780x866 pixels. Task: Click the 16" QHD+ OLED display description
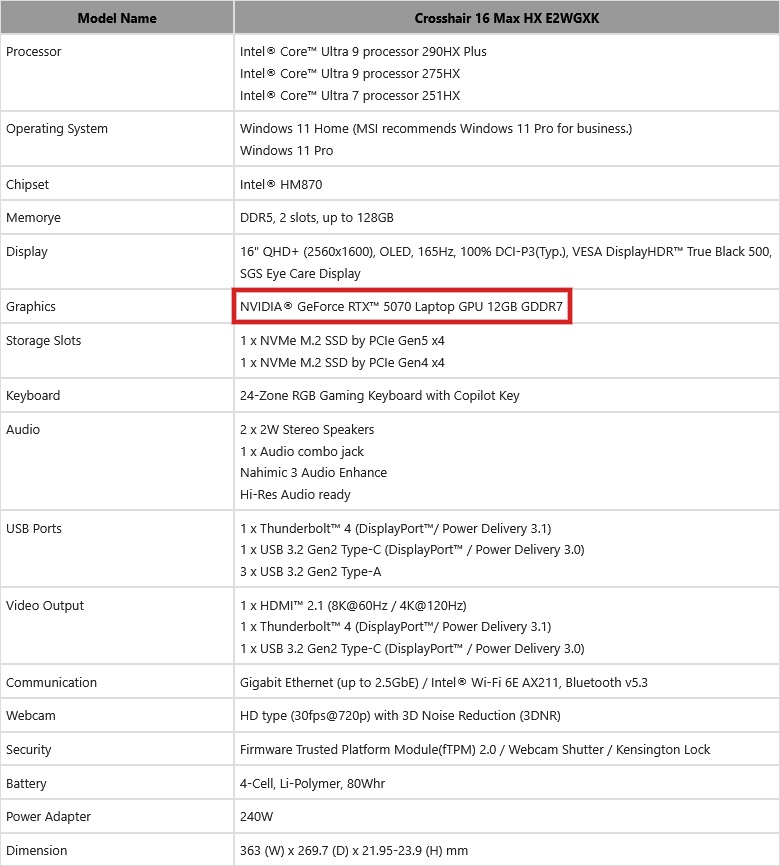point(505,251)
